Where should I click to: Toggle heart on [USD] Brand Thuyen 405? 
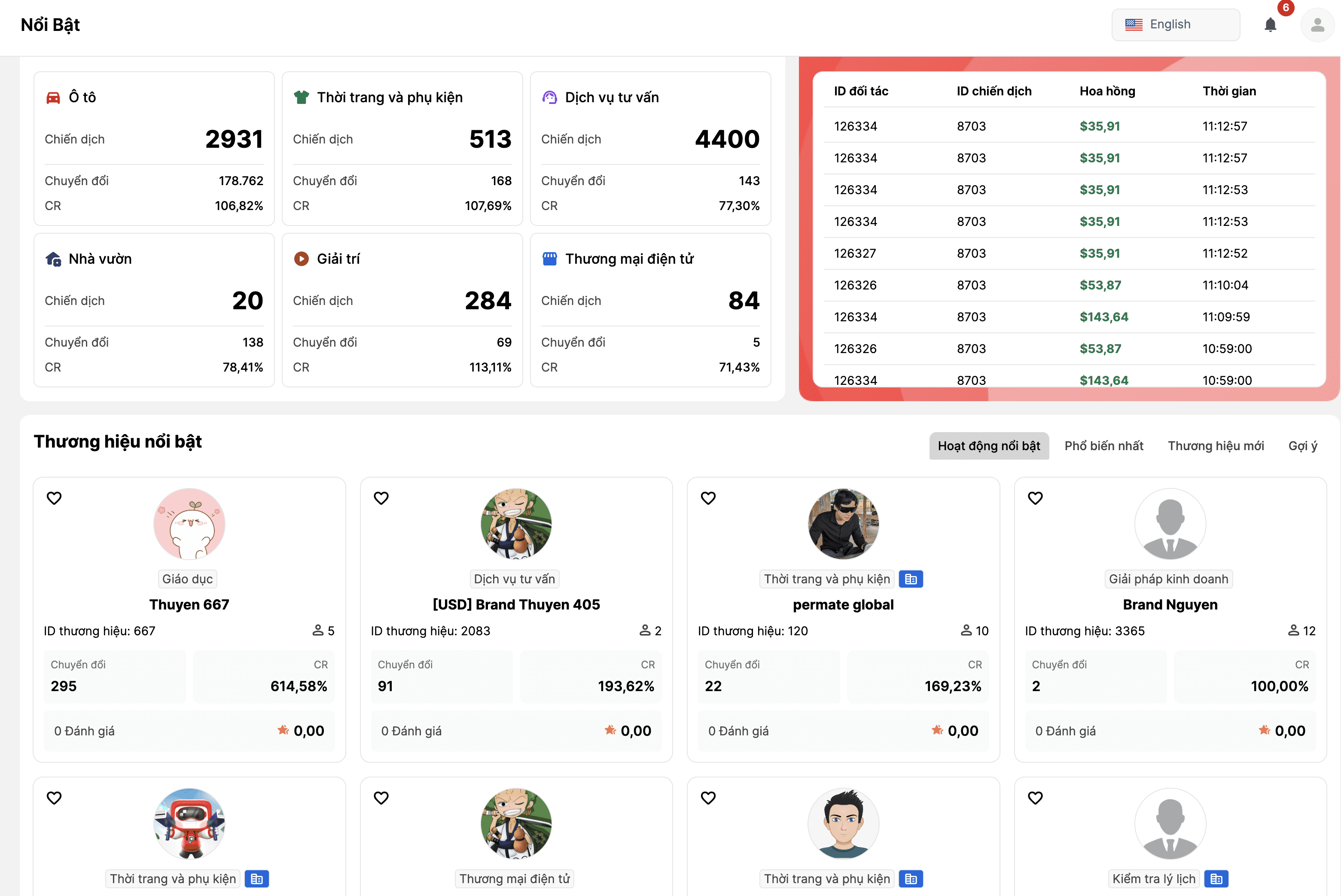[381, 498]
